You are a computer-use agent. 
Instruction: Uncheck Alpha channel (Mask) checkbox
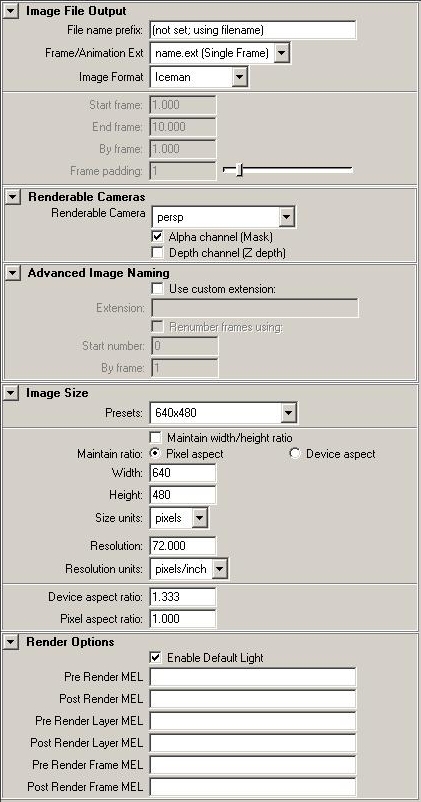(158, 237)
